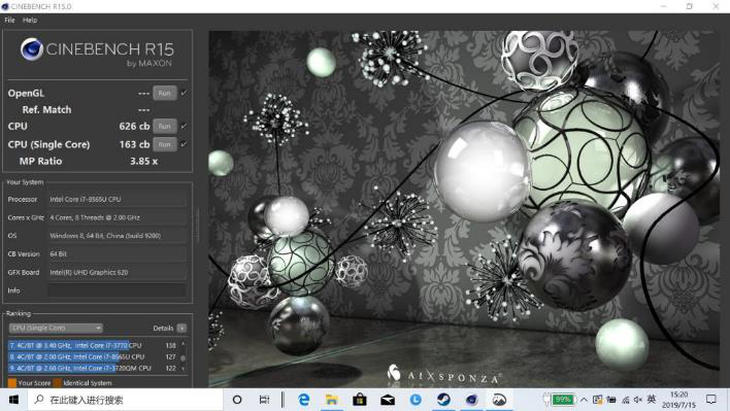Image resolution: width=730 pixels, height=411 pixels.
Task: Run the OpenGL benchmark test
Action: 164,93
